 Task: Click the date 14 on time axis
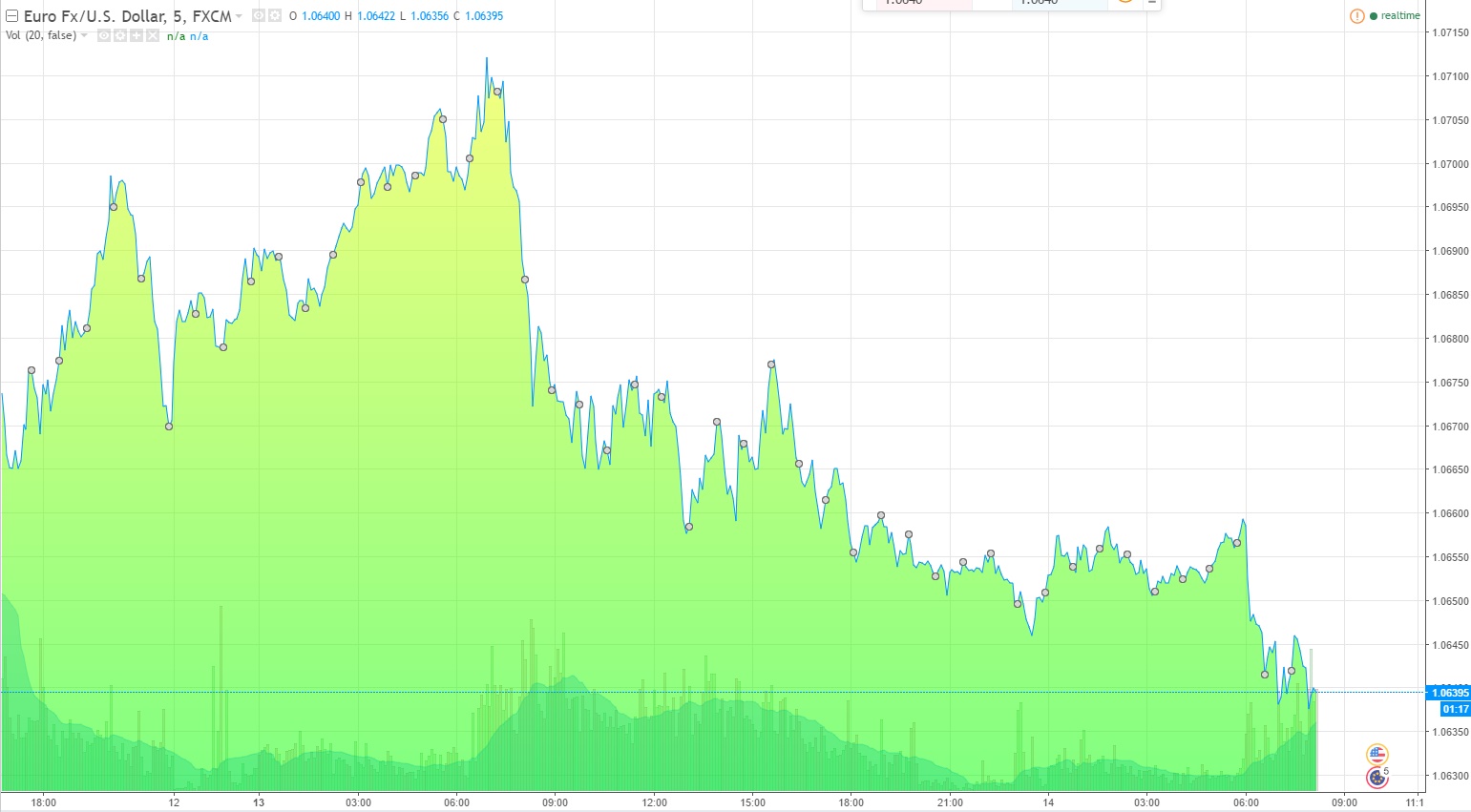(x=1048, y=802)
